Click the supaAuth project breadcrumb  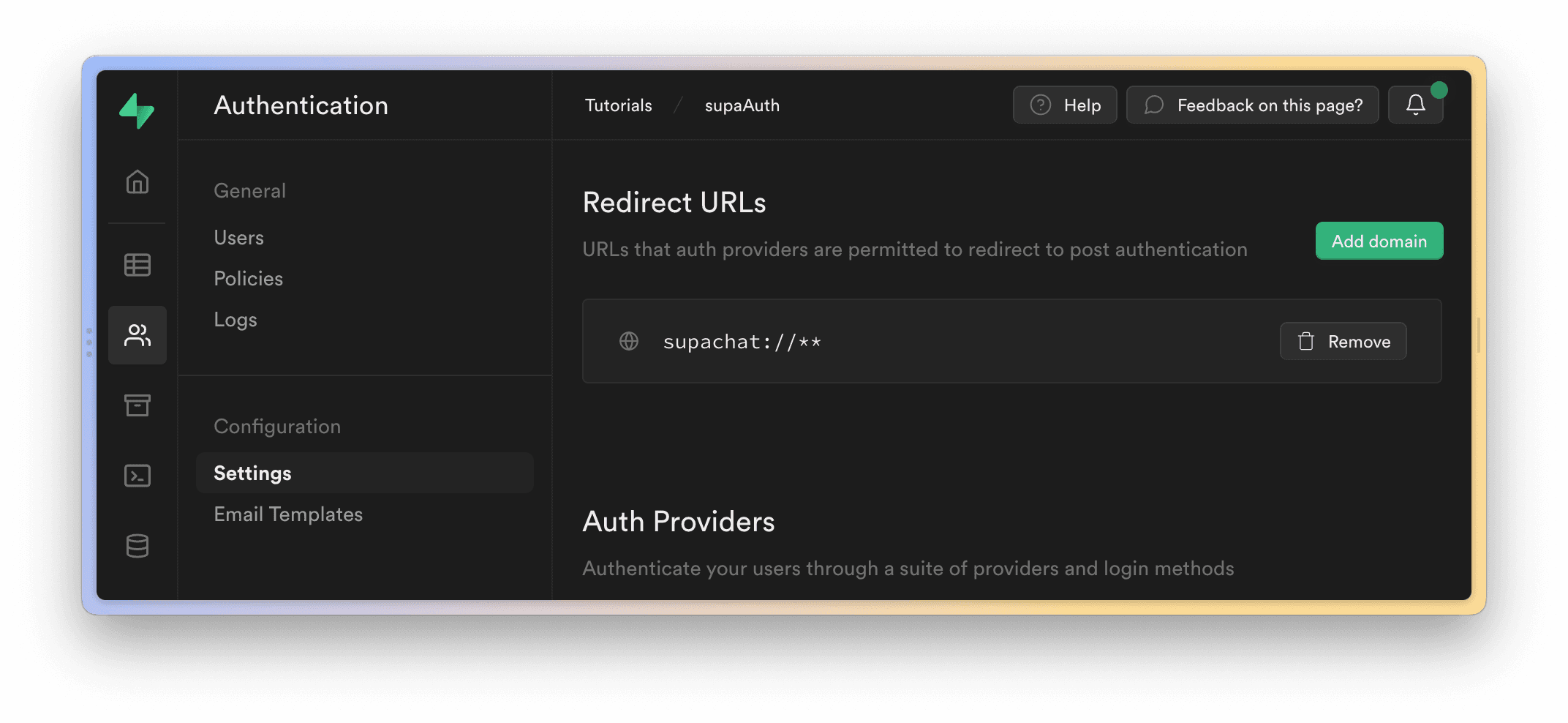742,105
